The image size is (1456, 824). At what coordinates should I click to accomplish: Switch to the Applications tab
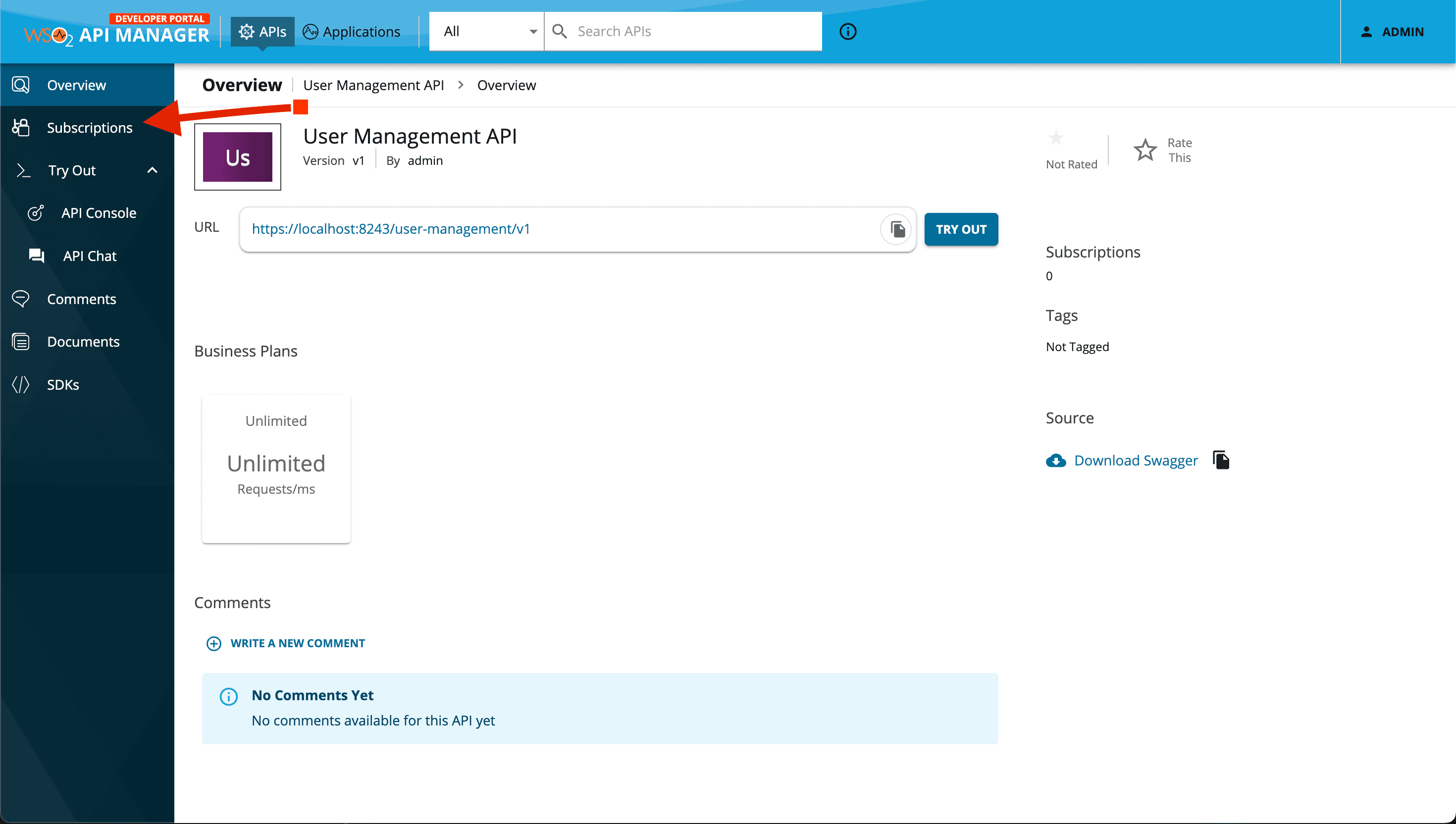click(x=352, y=32)
